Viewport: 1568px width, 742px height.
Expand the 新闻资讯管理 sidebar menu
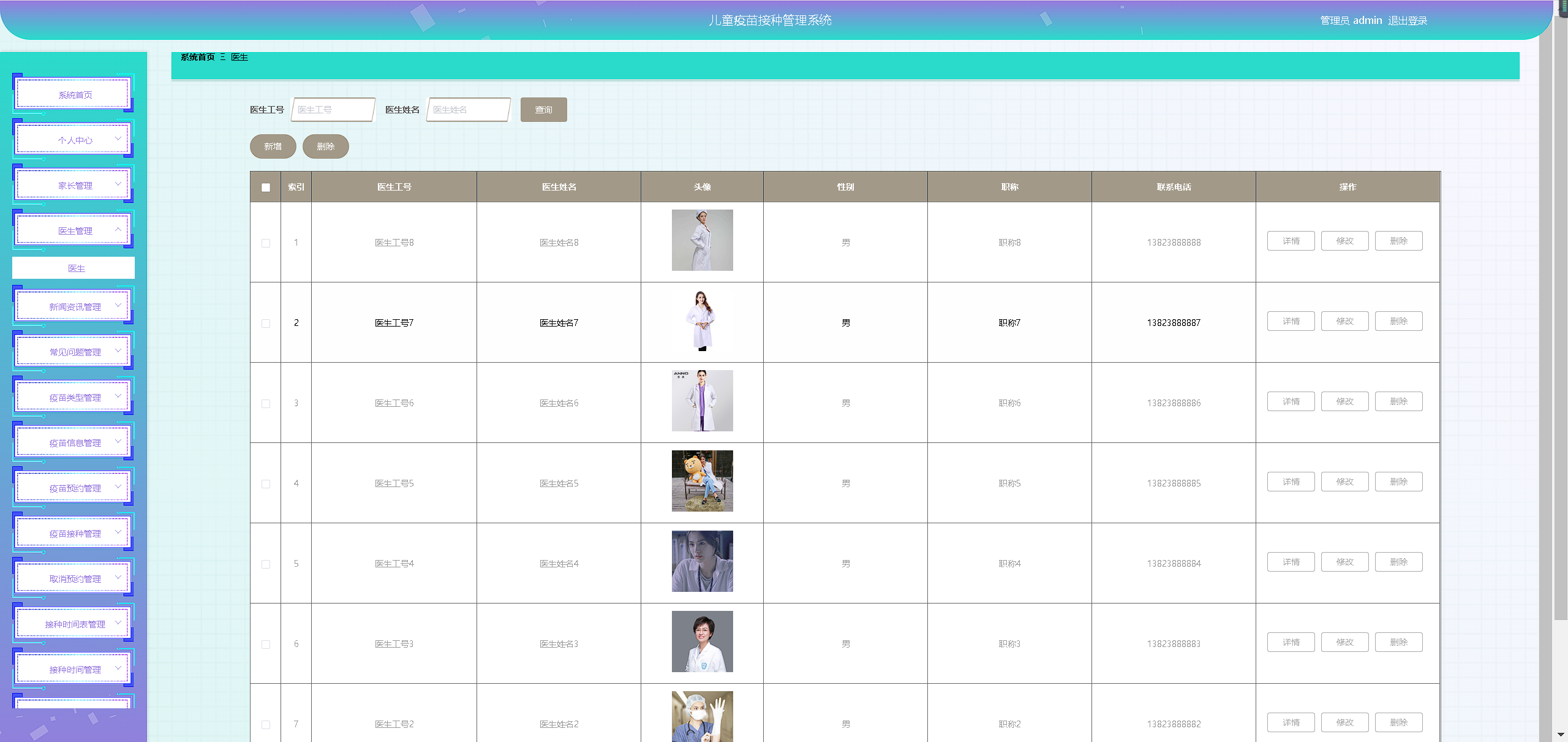point(74,307)
